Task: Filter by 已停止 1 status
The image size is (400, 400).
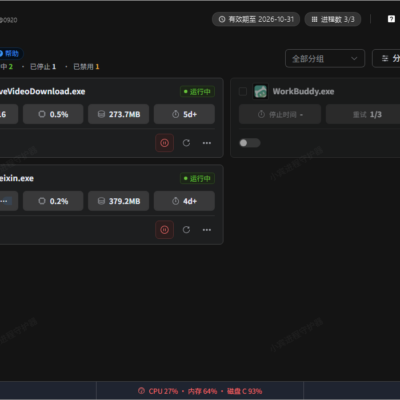Action: 43,67
